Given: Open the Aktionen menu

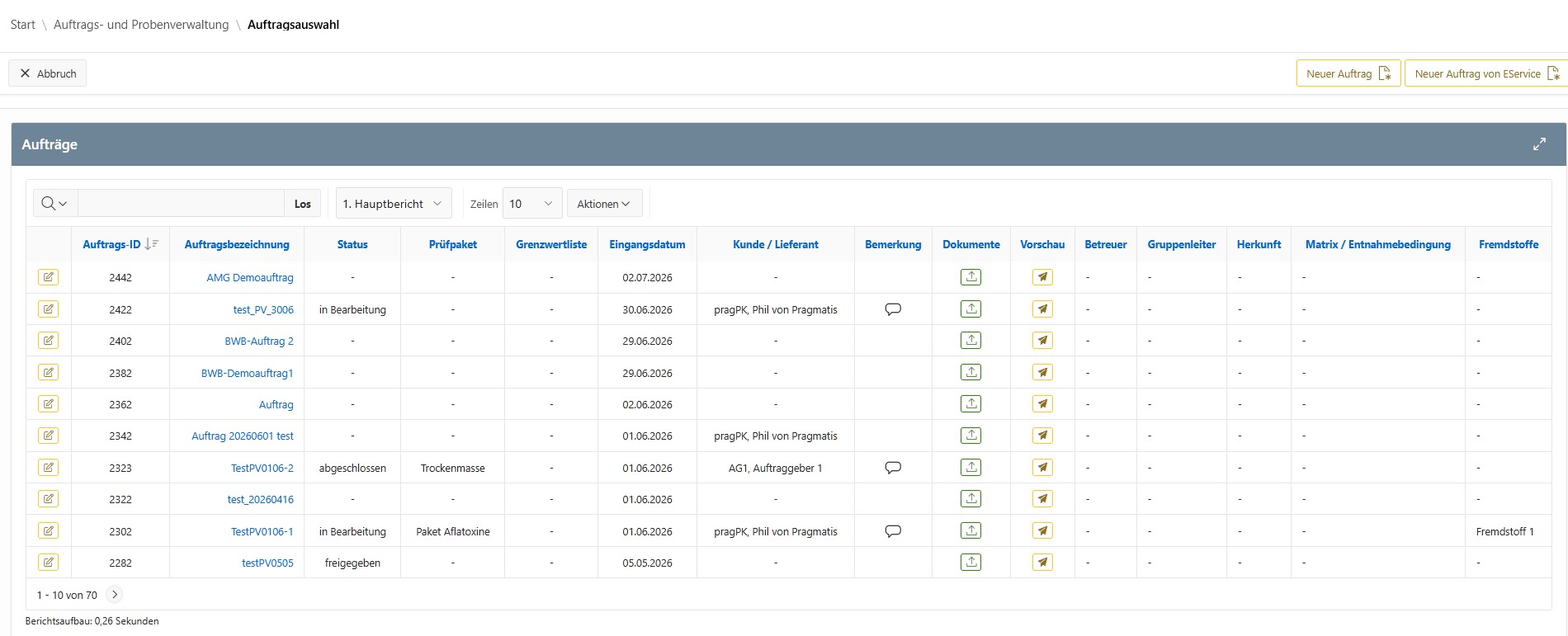Looking at the screenshot, I should pyautogui.click(x=604, y=204).
